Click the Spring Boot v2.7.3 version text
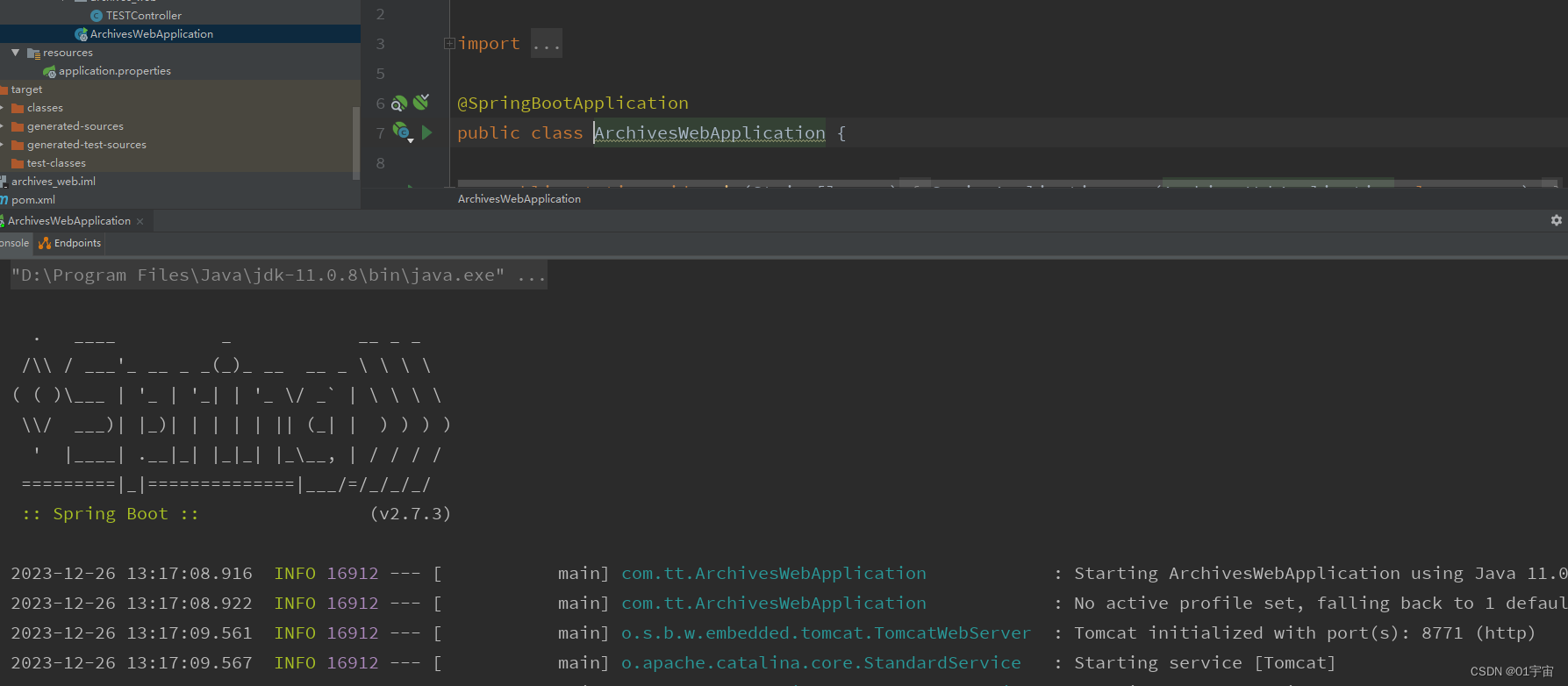The image size is (1568, 686). pos(411,514)
